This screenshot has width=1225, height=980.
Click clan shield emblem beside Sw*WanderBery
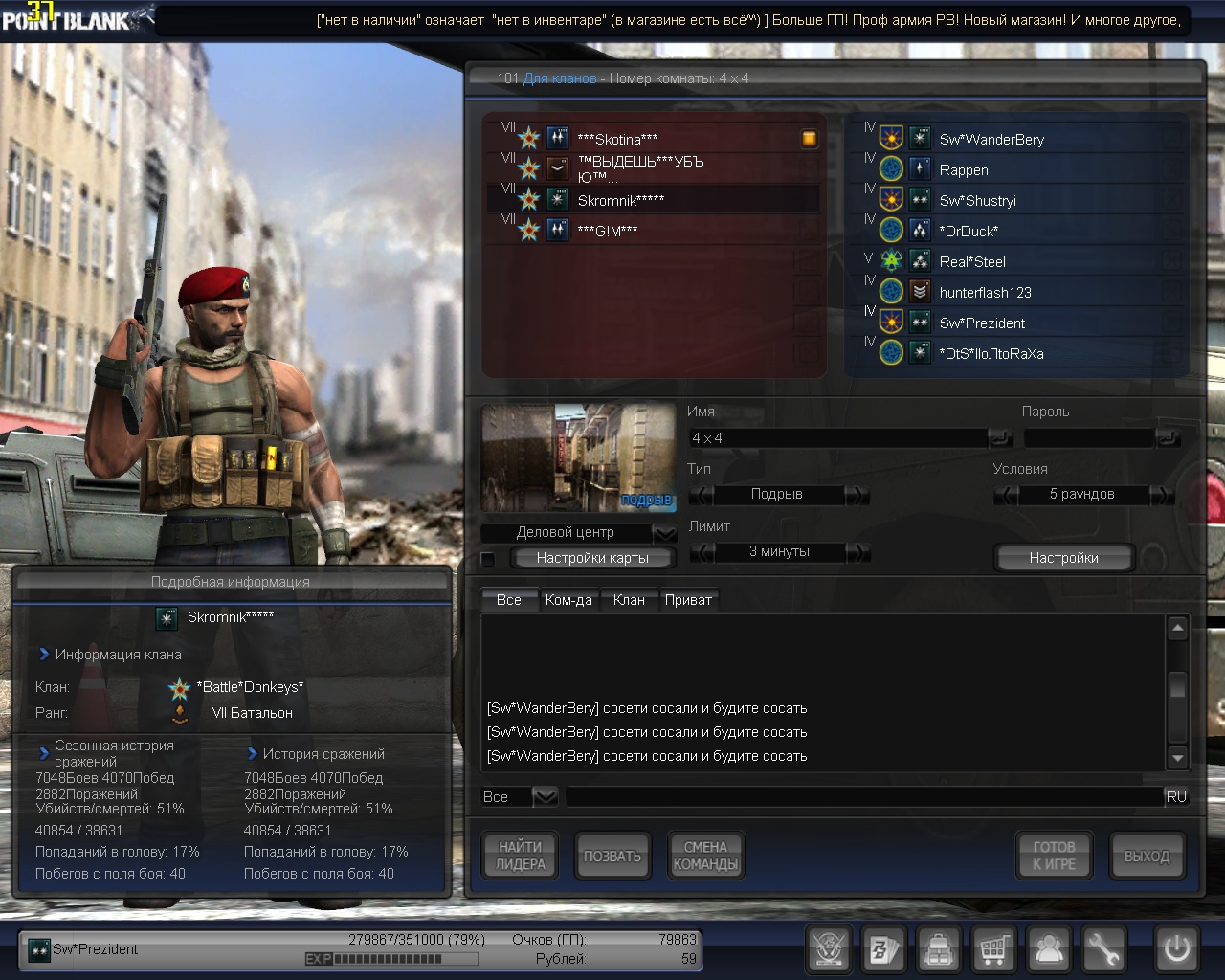coord(891,139)
